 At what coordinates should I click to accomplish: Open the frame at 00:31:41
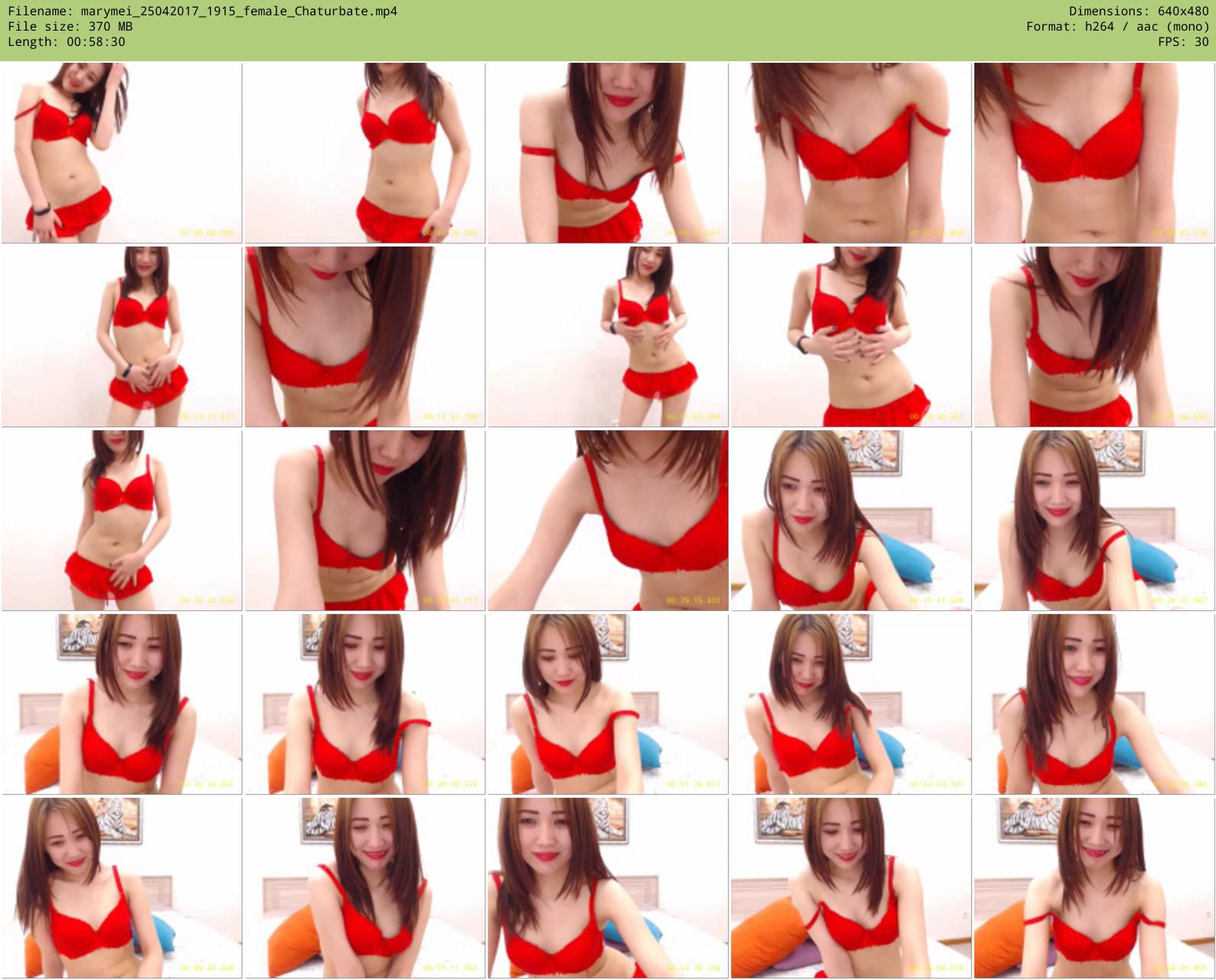tap(851, 521)
